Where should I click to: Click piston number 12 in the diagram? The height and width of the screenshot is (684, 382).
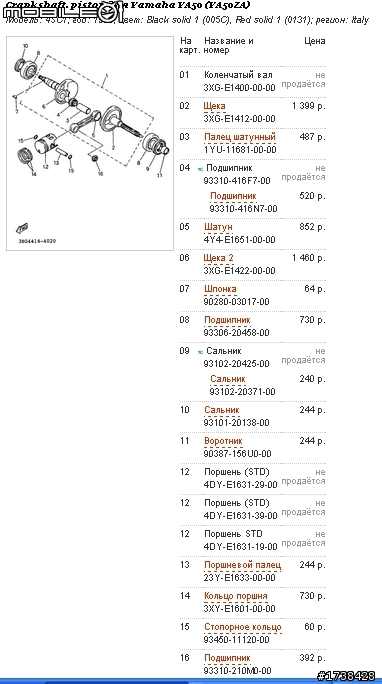45,166
